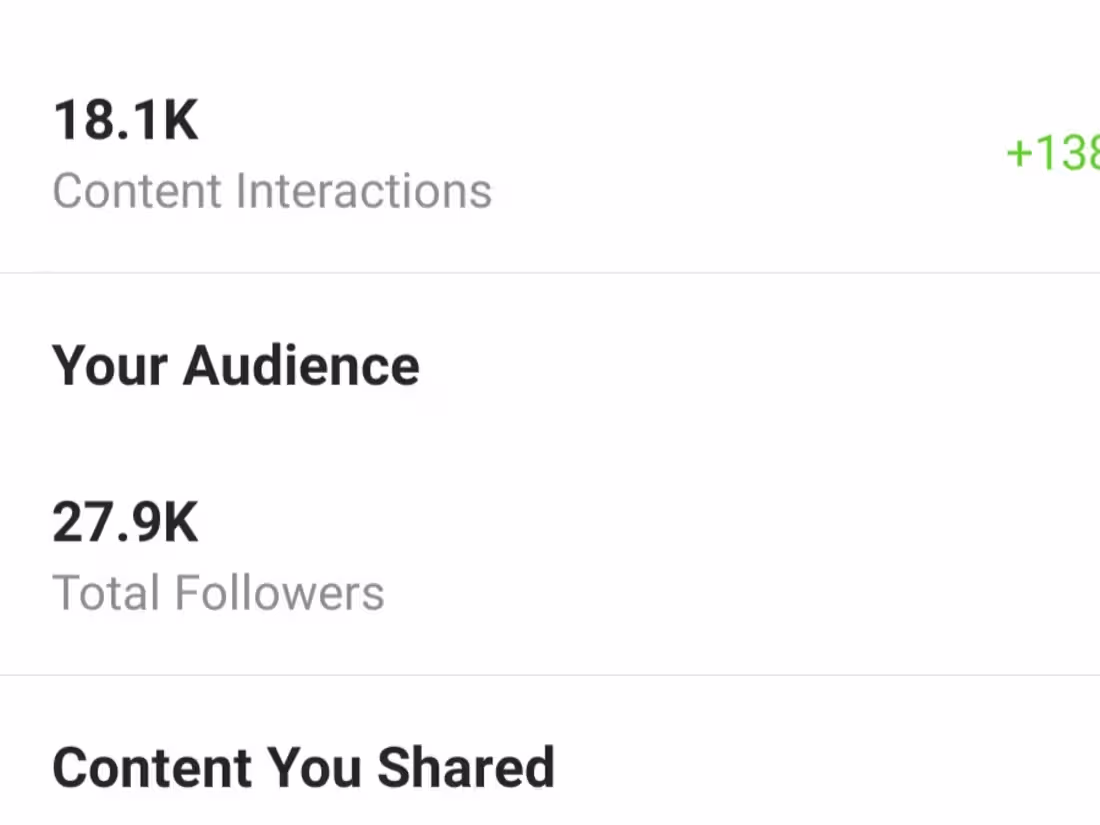Screen dimensions: 1100x825
Task: Click the word You in Content You Shared
Action: (x=313, y=768)
